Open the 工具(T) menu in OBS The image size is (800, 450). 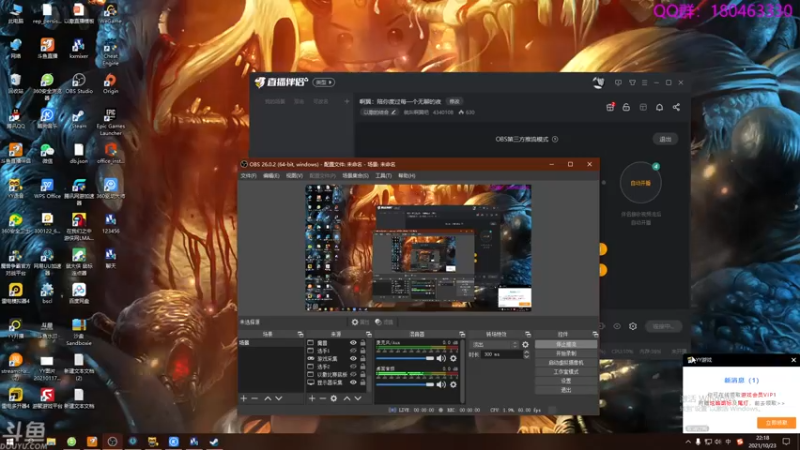384,176
